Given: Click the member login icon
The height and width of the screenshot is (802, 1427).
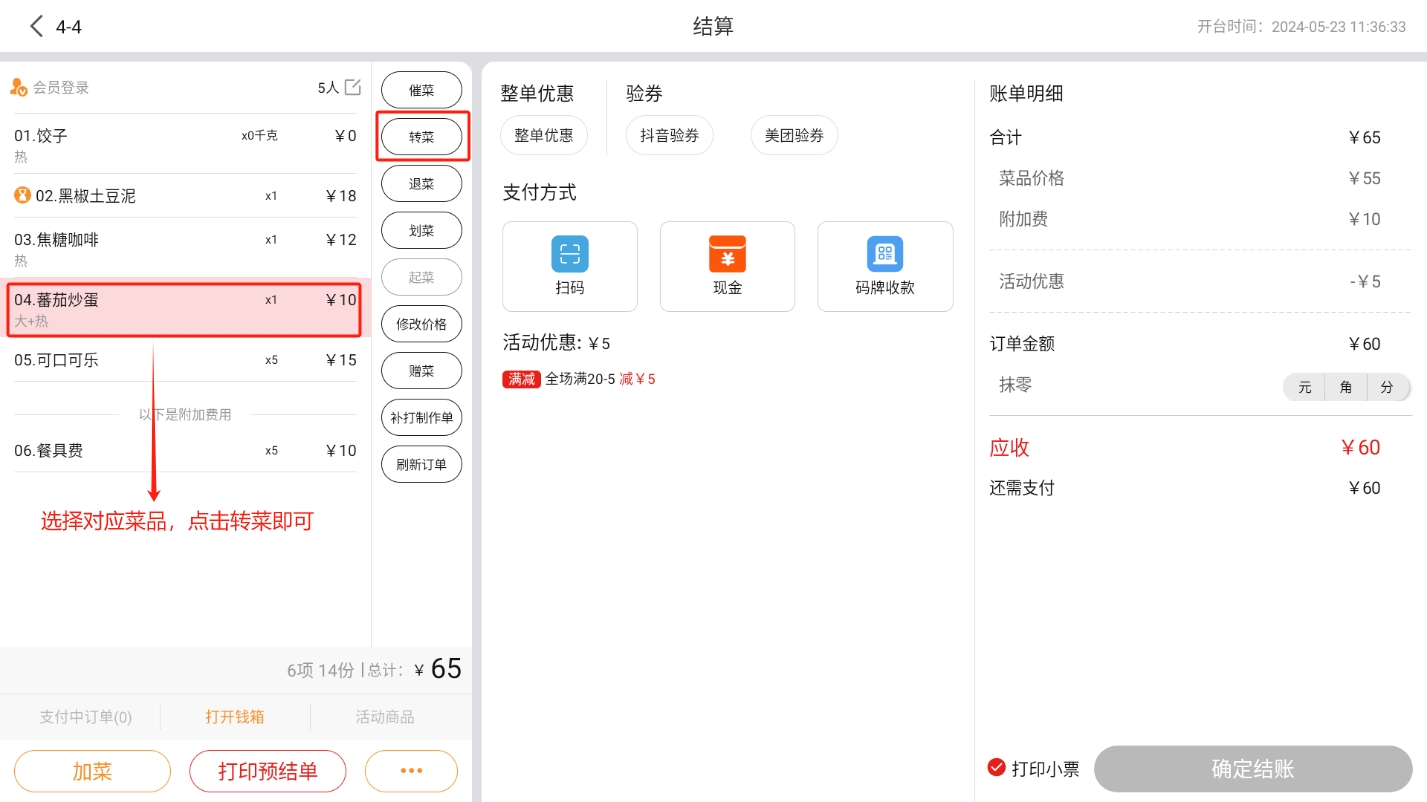Looking at the screenshot, I should pyautogui.click(x=19, y=88).
